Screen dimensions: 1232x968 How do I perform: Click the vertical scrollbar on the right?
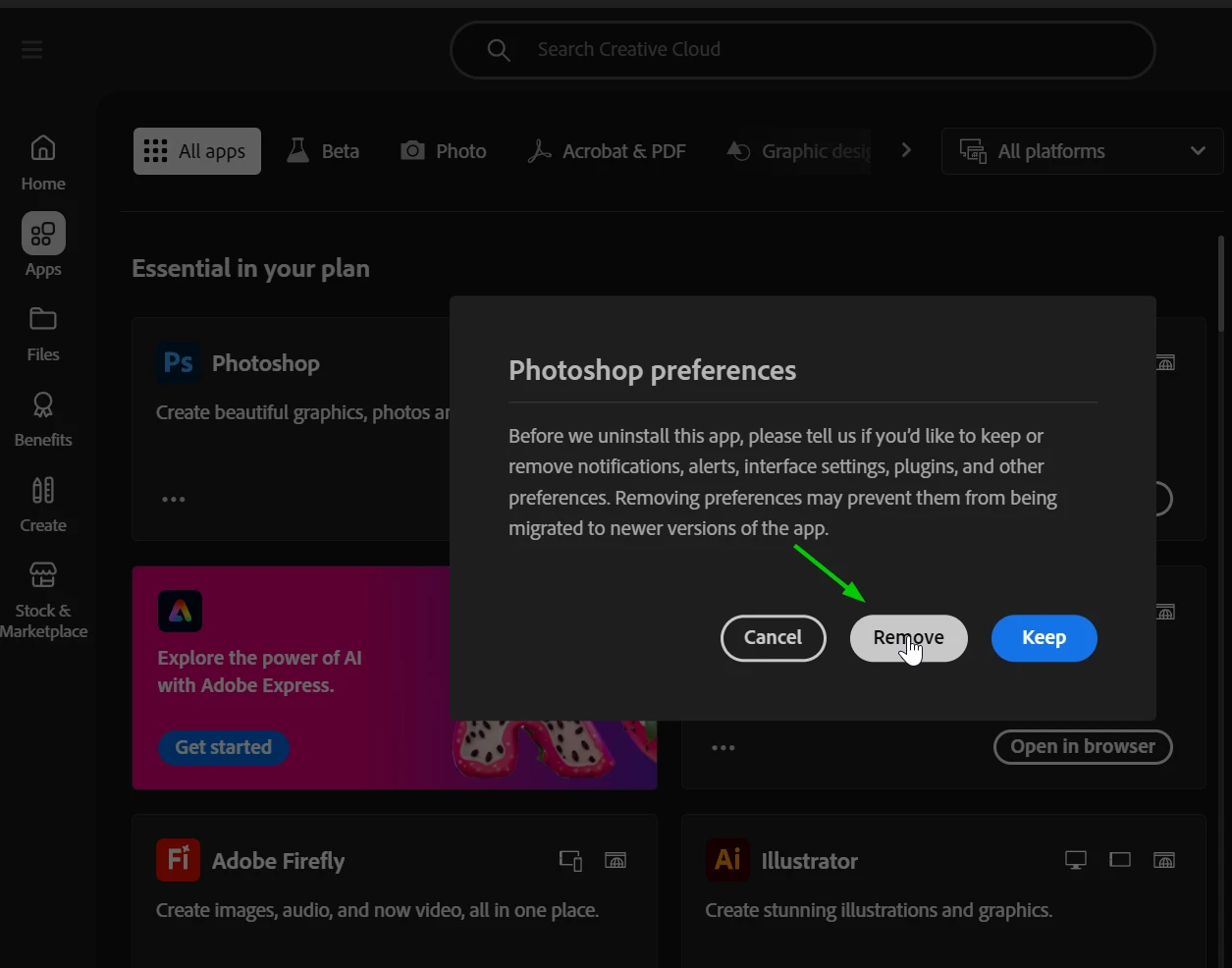click(x=1221, y=283)
